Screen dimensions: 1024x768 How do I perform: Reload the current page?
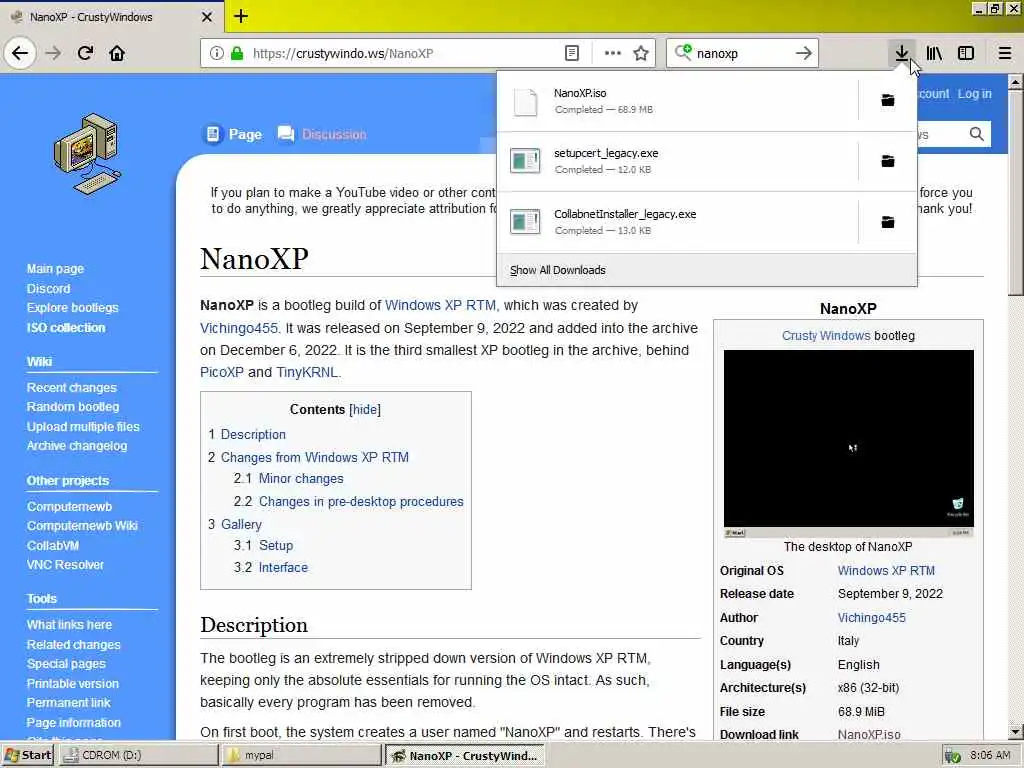[85, 53]
